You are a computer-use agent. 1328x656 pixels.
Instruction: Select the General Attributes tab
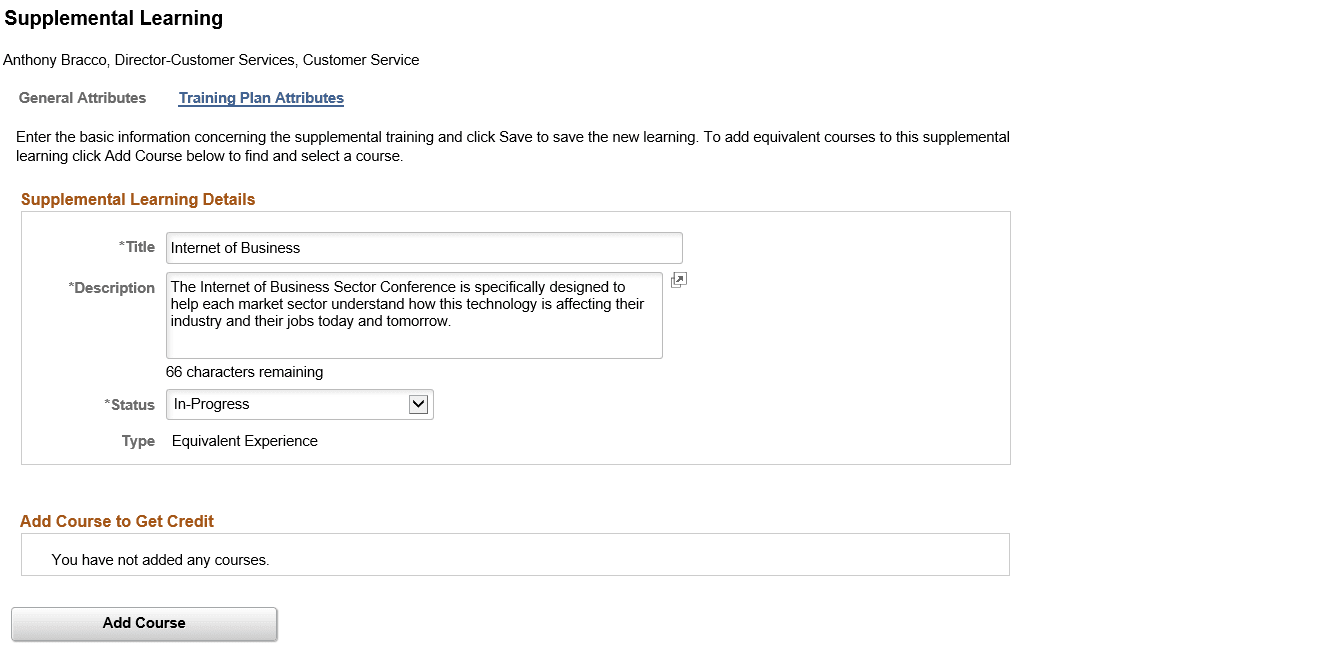click(82, 98)
